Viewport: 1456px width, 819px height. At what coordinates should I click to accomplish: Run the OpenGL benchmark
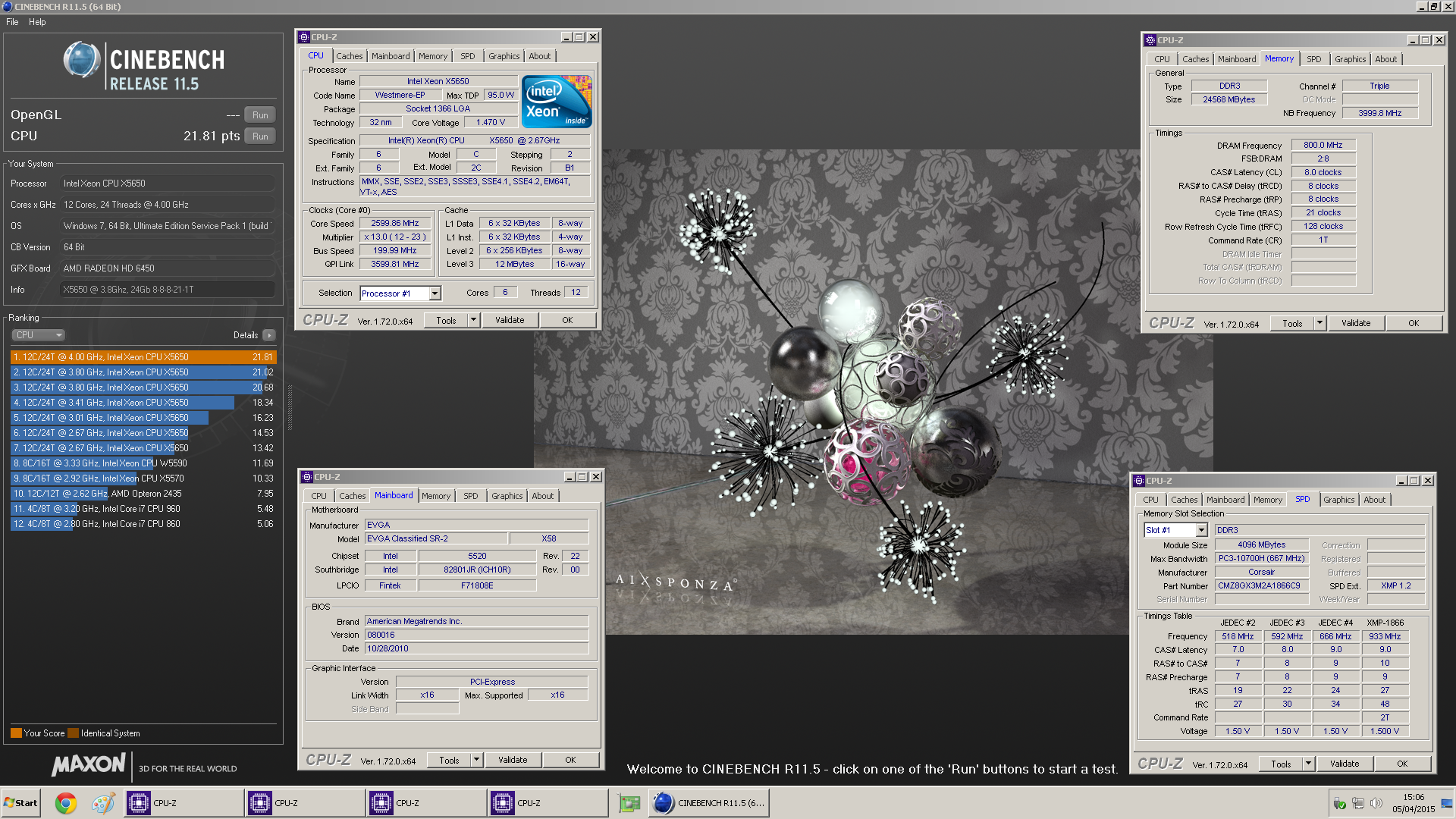click(x=260, y=115)
